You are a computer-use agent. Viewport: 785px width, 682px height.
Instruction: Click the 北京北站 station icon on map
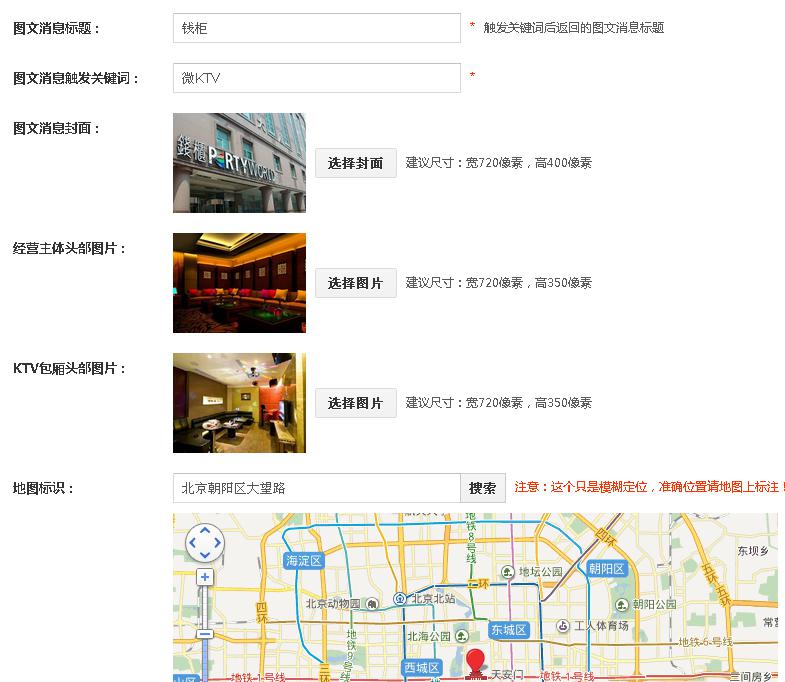coord(399,599)
